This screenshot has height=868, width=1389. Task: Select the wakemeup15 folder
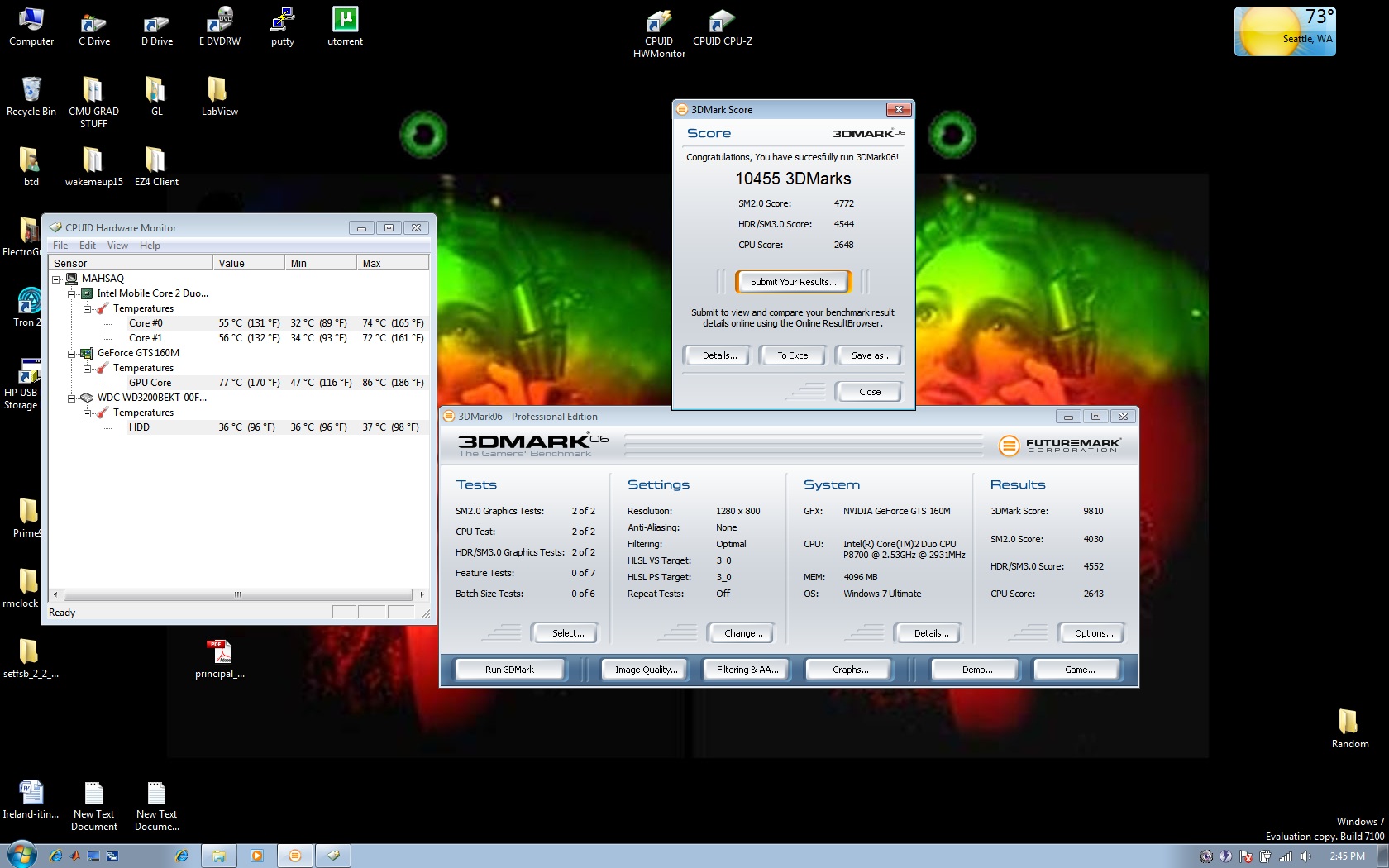93,167
